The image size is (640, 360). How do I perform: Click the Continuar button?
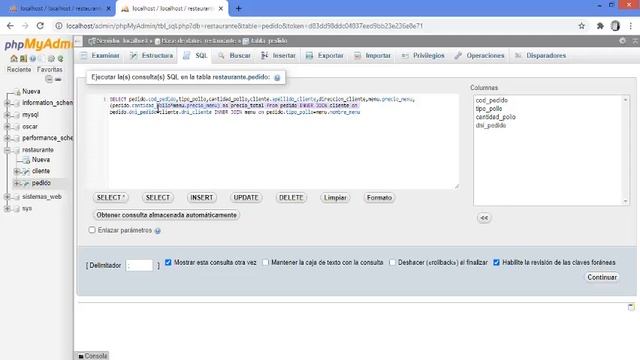click(602, 277)
